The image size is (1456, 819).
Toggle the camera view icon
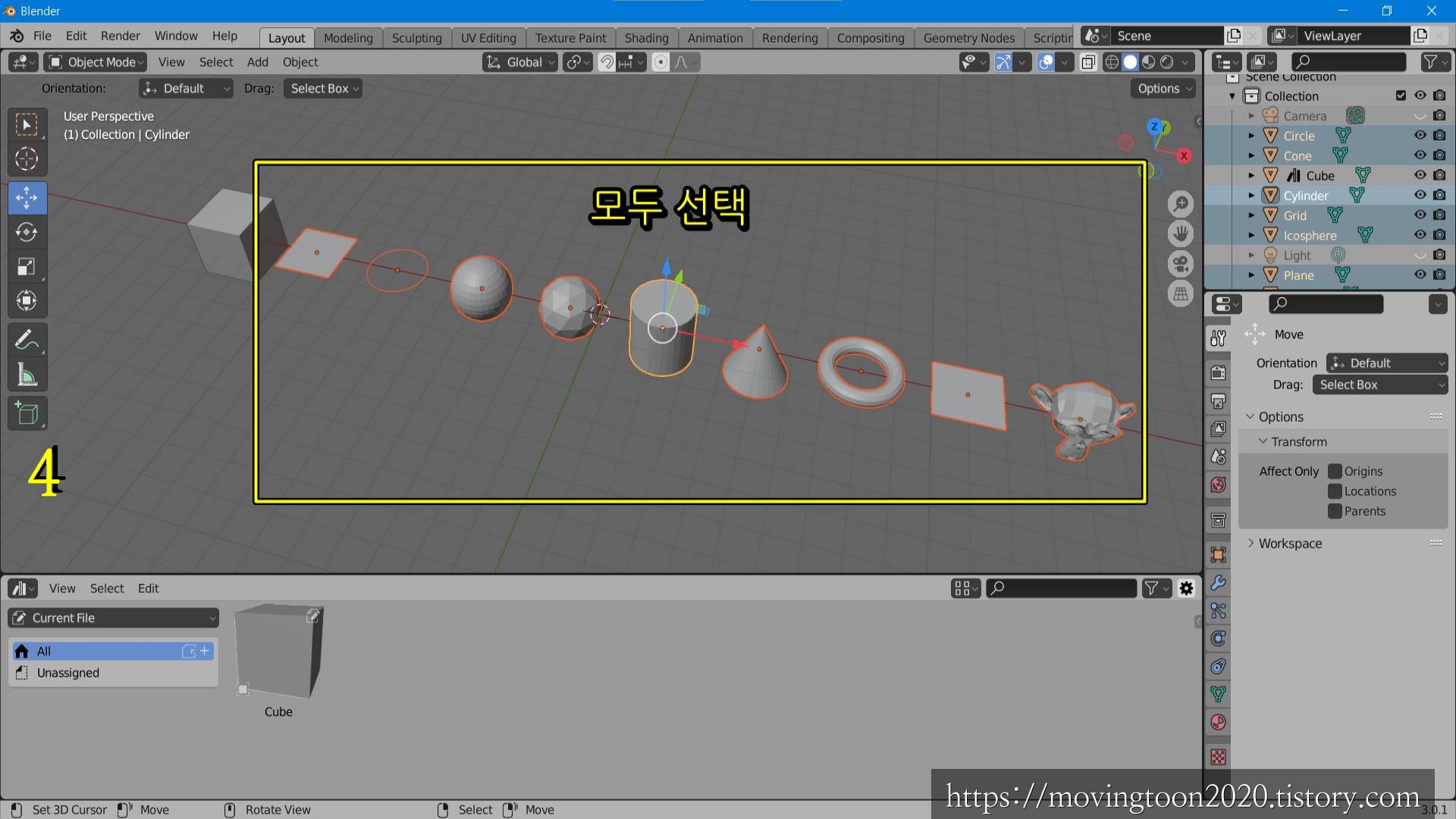1181,264
